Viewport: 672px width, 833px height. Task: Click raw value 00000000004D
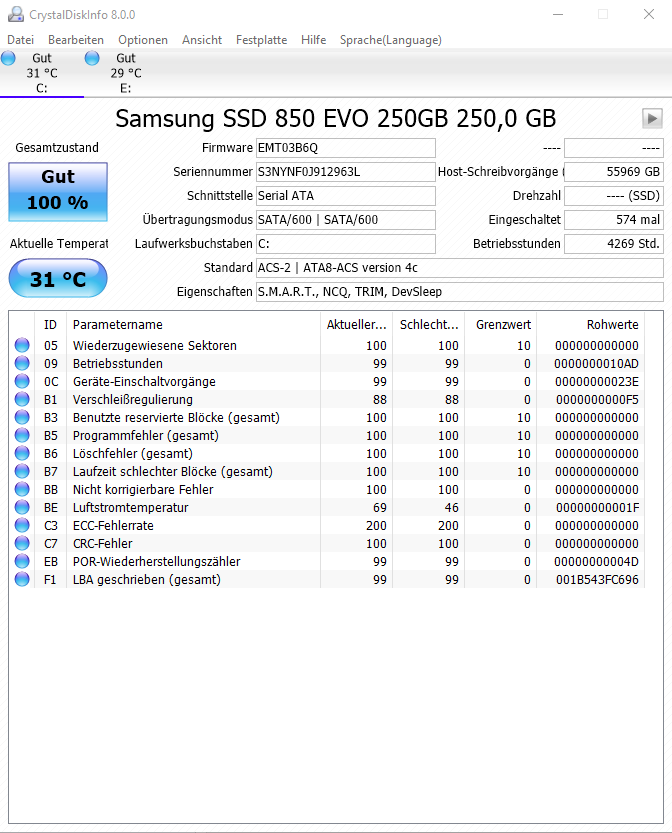597,562
